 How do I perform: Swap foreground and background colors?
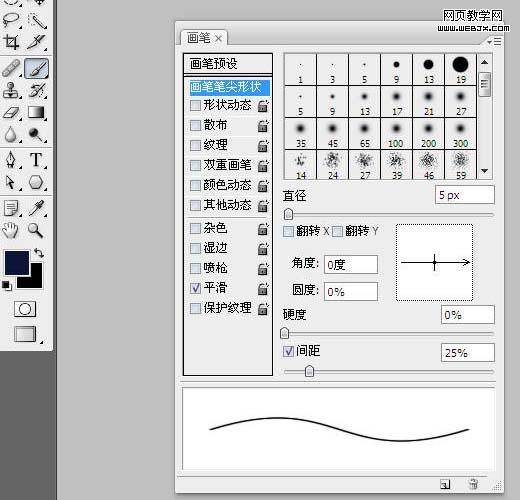(39, 253)
